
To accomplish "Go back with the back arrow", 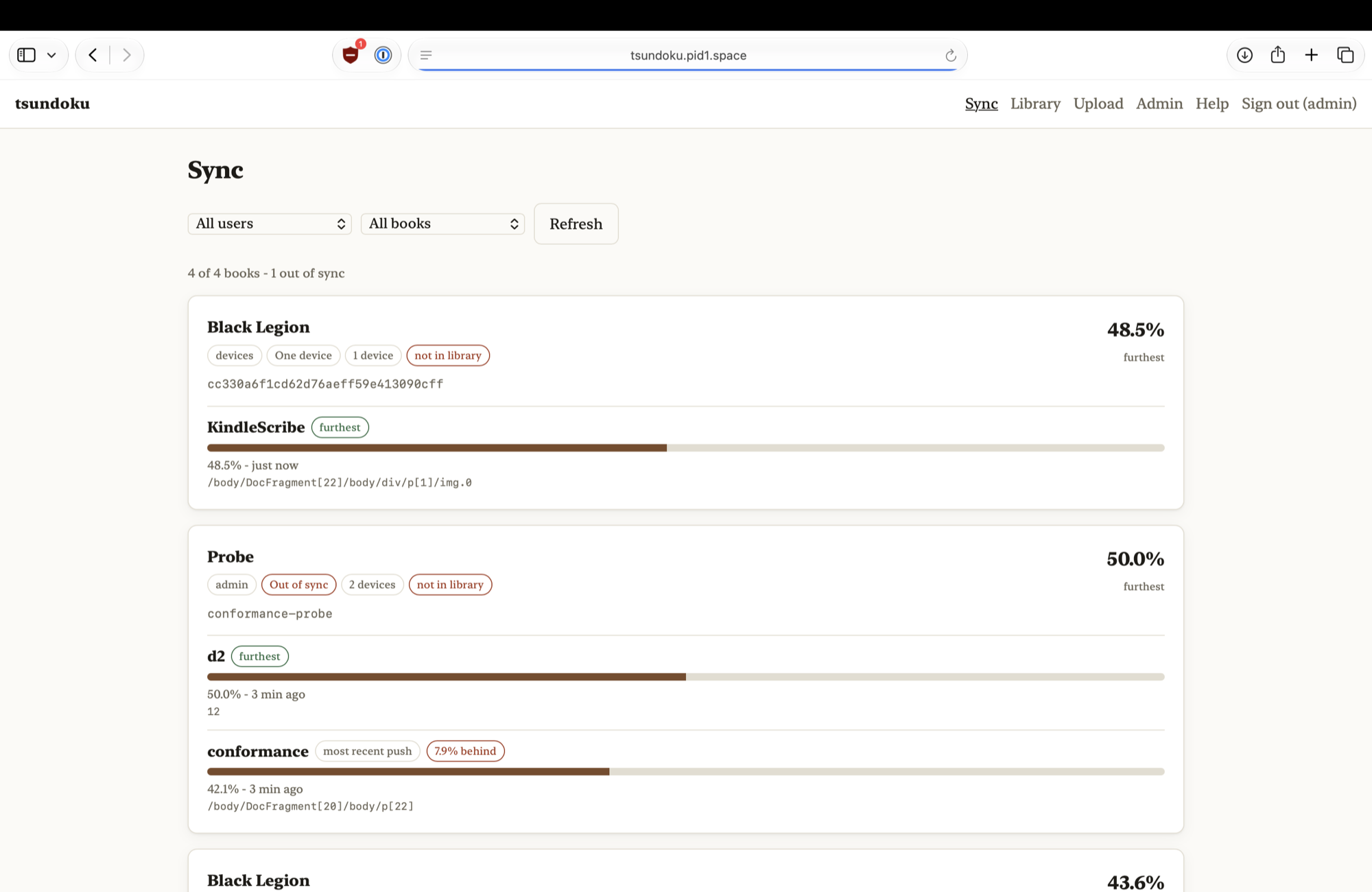I will [93, 55].
